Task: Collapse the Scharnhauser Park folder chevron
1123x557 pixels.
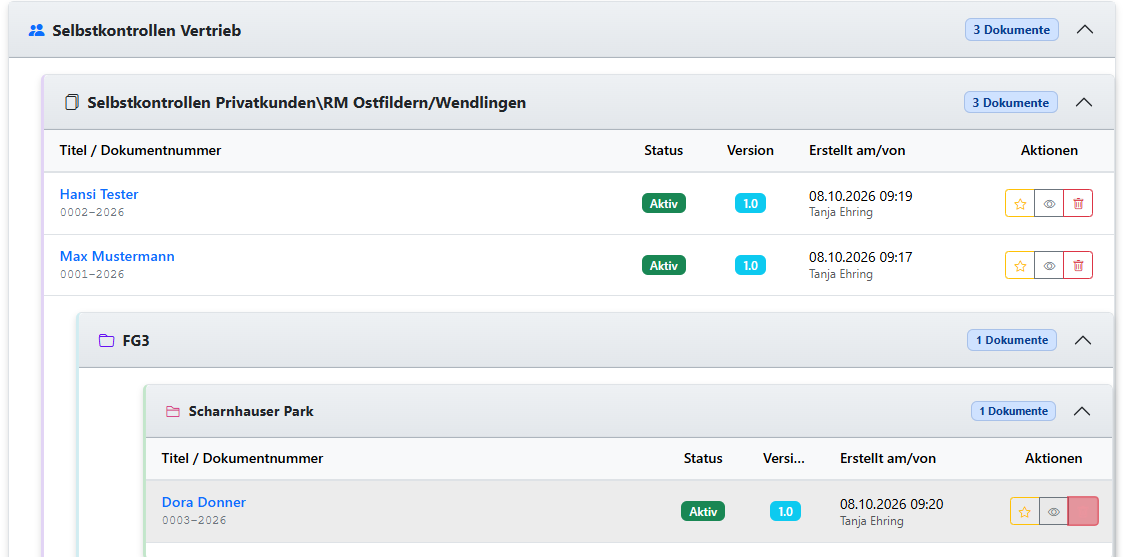Action: tap(1082, 411)
